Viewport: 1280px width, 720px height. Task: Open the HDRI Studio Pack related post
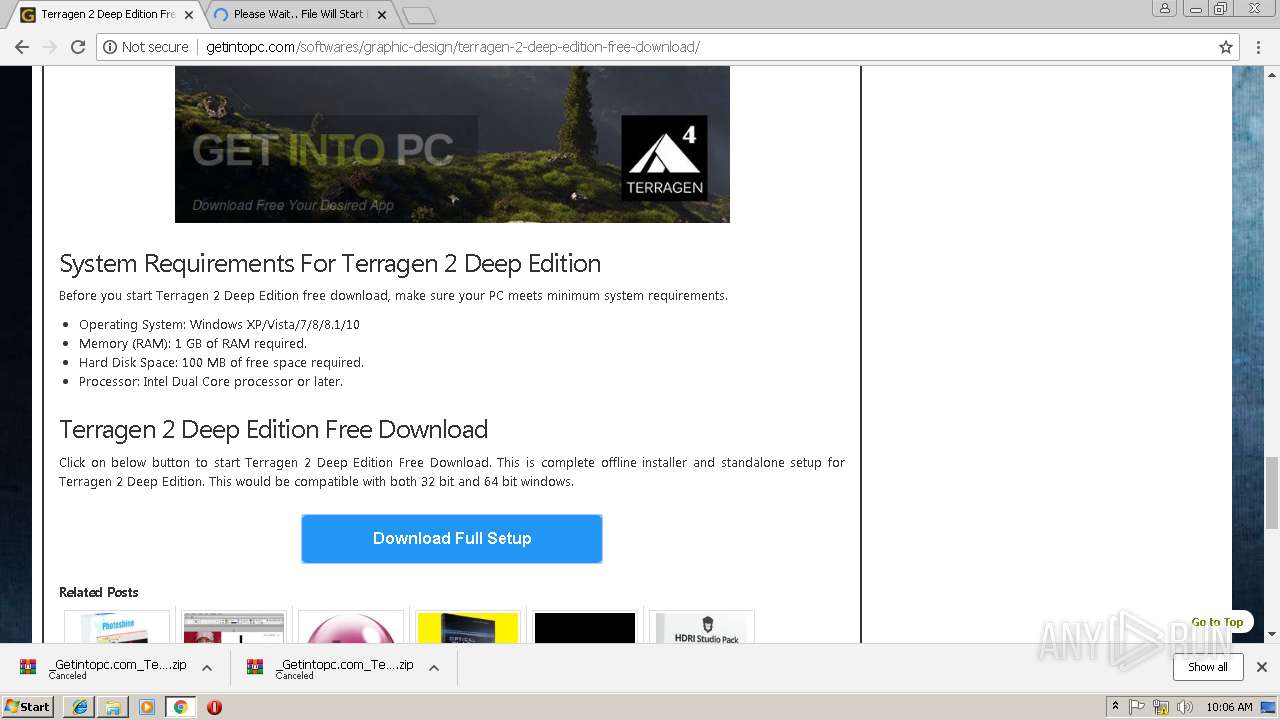(x=702, y=627)
